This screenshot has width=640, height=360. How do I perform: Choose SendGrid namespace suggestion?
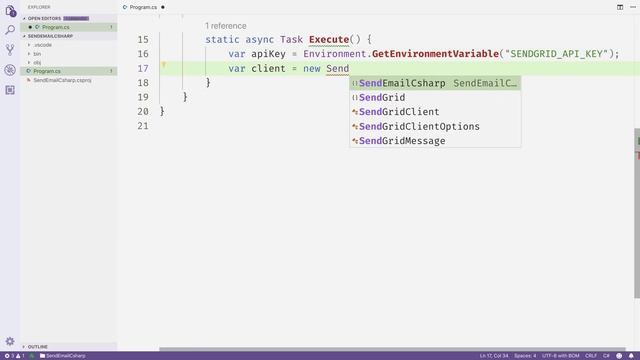(435, 98)
